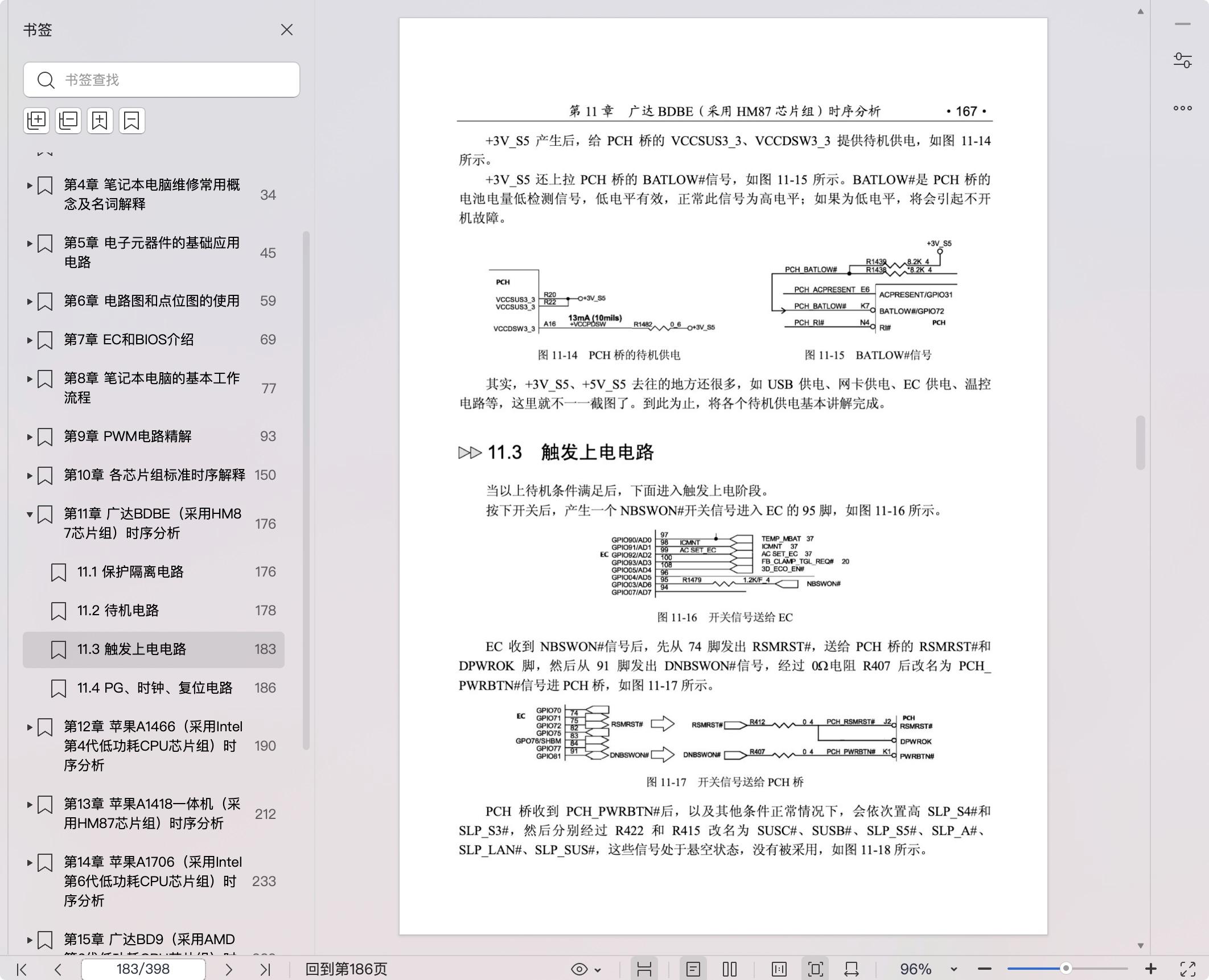Image resolution: width=1209 pixels, height=980 pixels.
Task: Expand the 第13章 苹果A1418 bookmark
Action: click(29, 804)
